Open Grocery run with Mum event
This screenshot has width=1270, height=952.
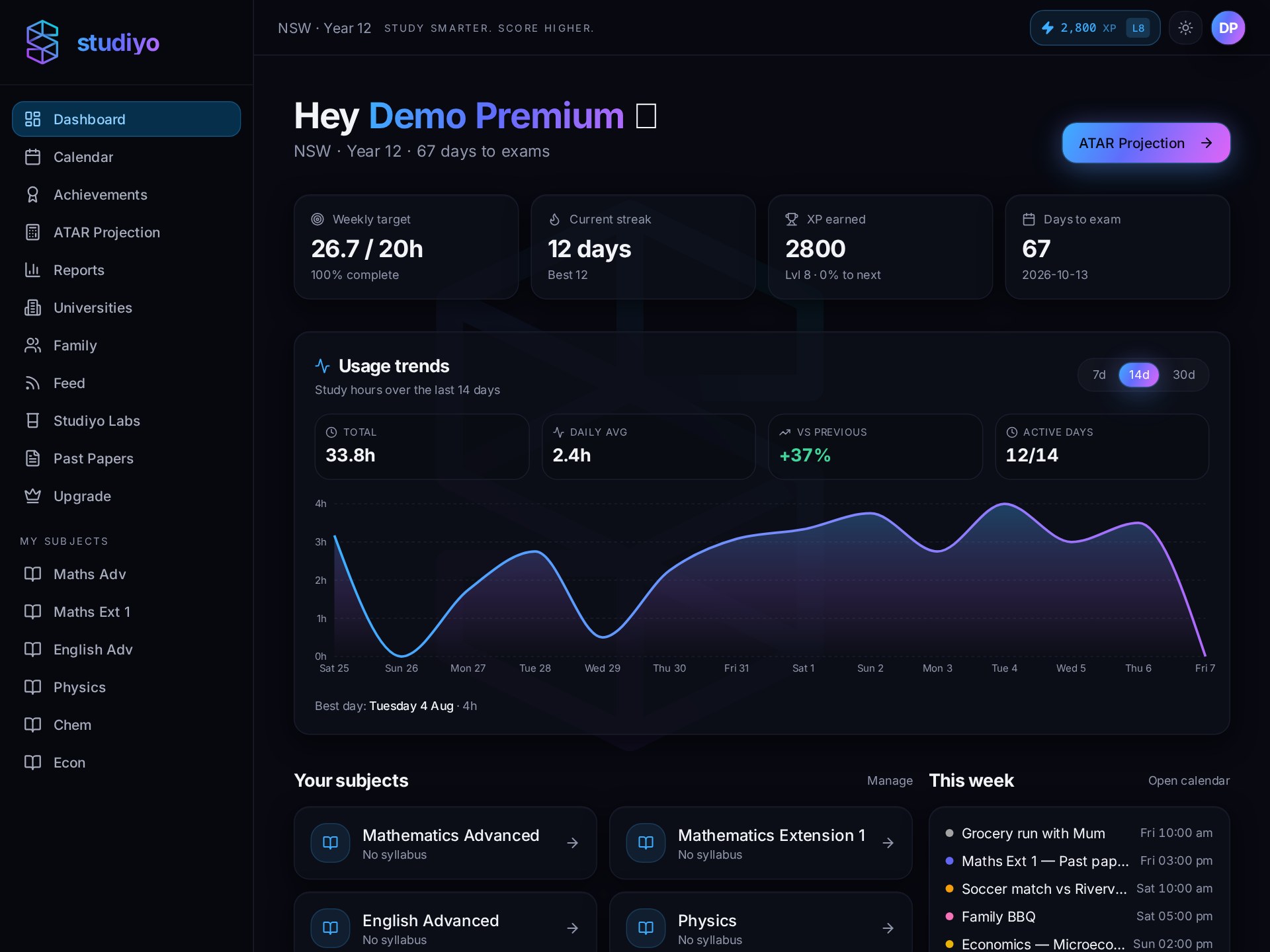[1079, 833]
